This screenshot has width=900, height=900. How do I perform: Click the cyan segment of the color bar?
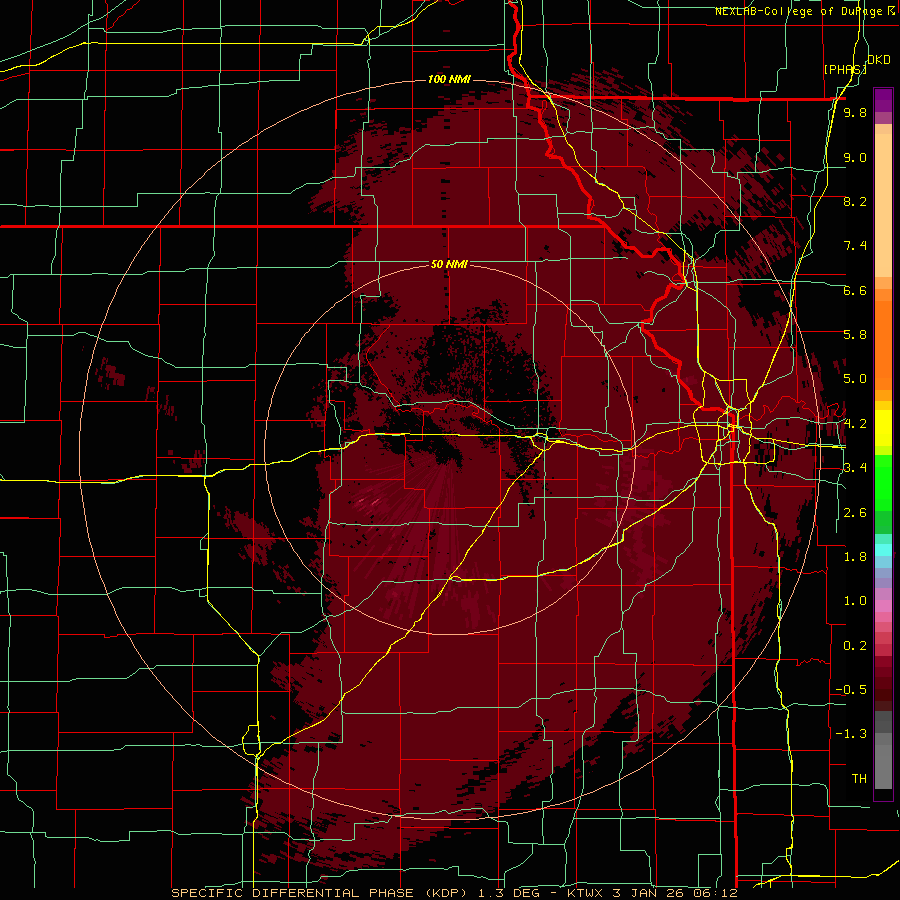pos(883,549)
